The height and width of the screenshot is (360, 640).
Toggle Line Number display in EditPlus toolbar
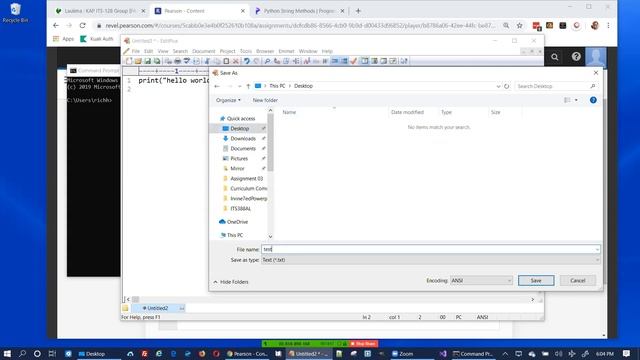tap(344, 61)
